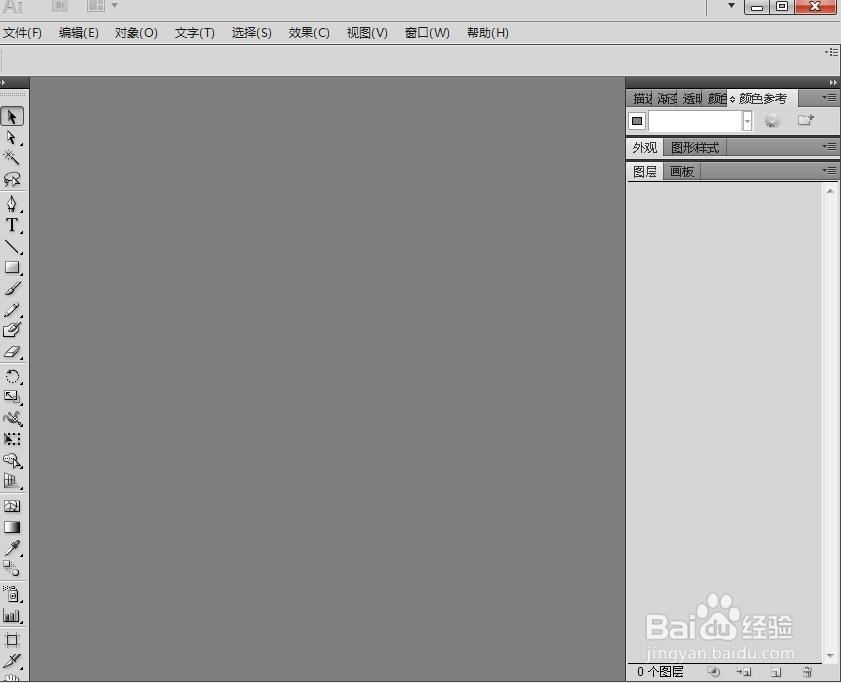Viewport: 841px width, 683px height.
Task: Click the create new sublayer icon
Action: pyautogui.click(x=744, y=671)
